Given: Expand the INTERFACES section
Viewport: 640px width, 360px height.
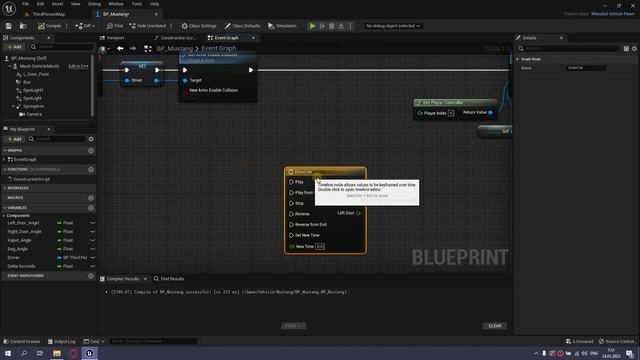Looking at the screenshot, I should click(4, 188).
